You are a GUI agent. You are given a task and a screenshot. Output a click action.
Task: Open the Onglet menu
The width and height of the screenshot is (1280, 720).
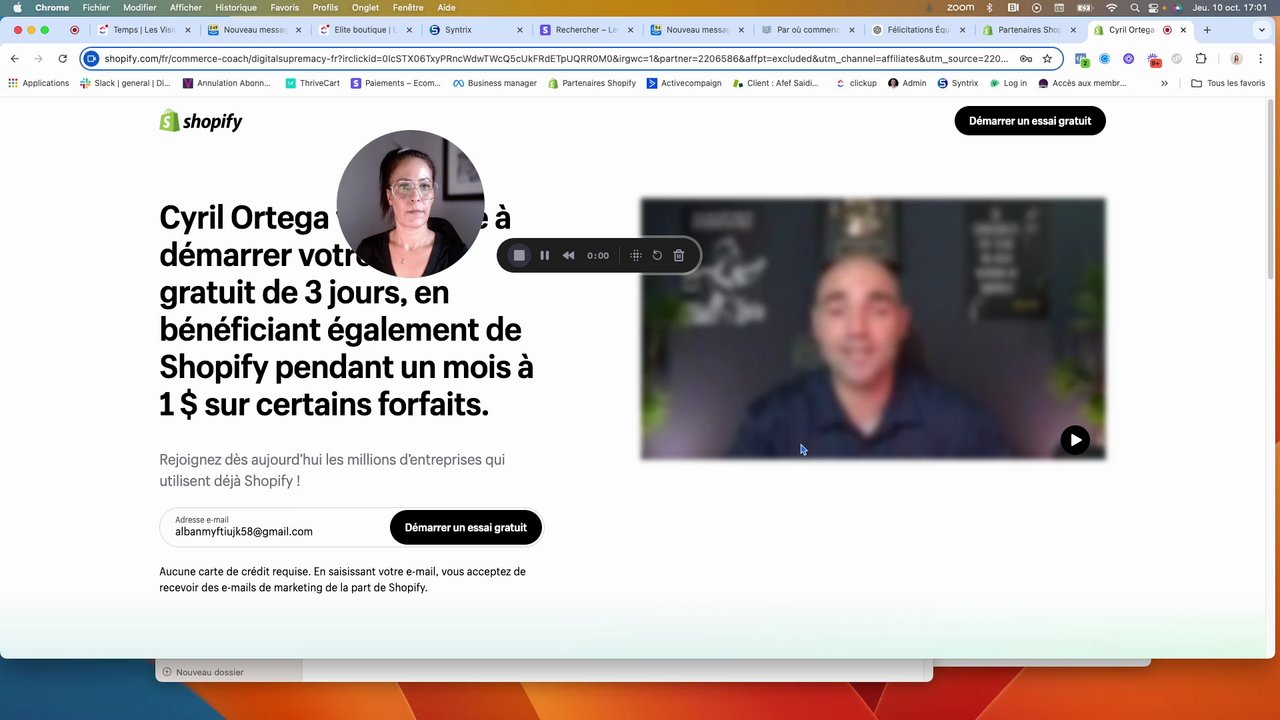pyautogui.click(x=365, y=7)
